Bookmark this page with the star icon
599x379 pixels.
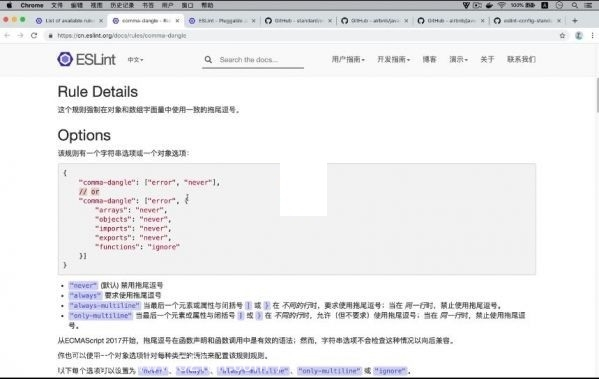(x=562, y=36)
